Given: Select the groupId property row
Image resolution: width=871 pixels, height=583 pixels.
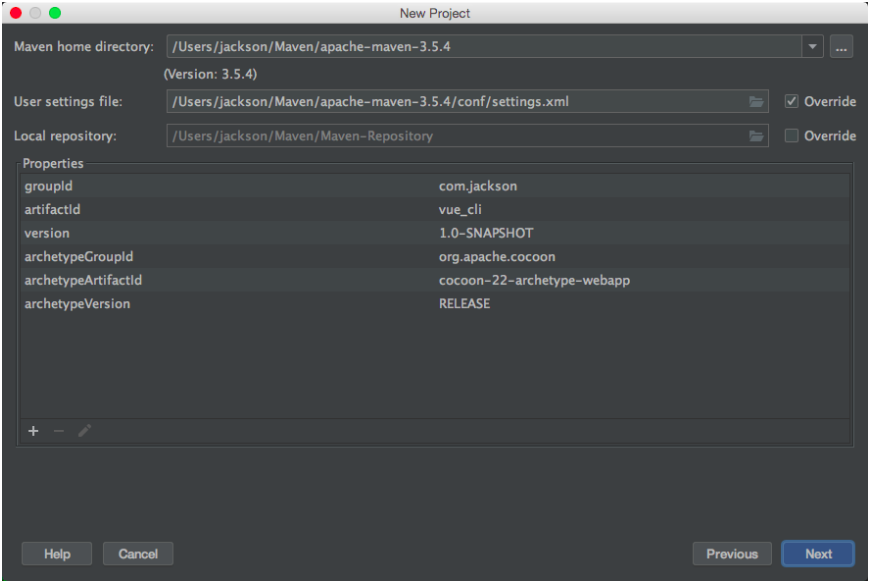Looking at the screenshot, I should (x=435, y=186).
